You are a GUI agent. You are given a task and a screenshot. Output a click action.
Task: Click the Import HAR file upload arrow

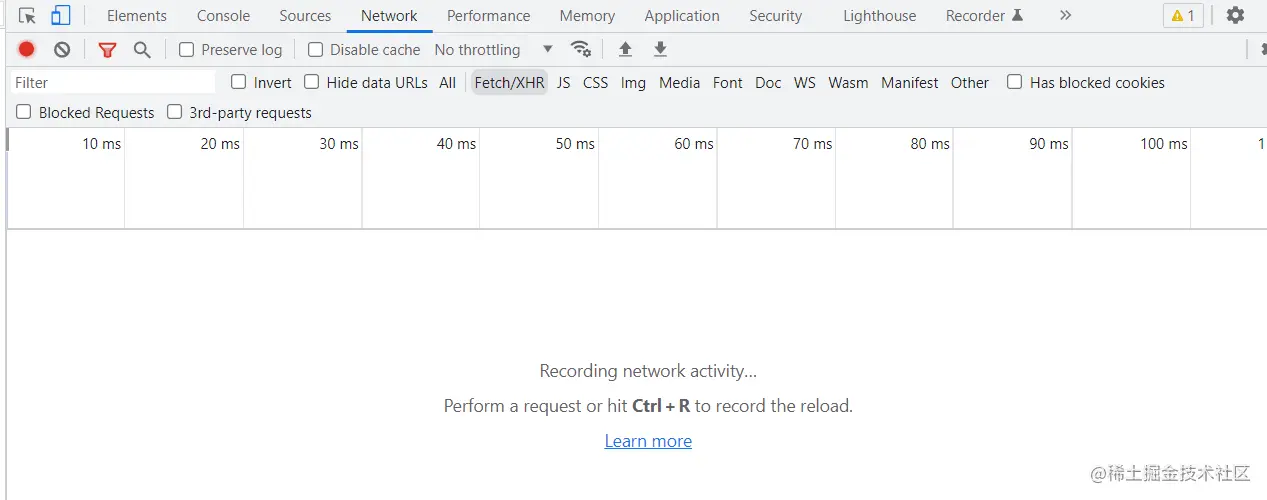(x=625, y=49)
